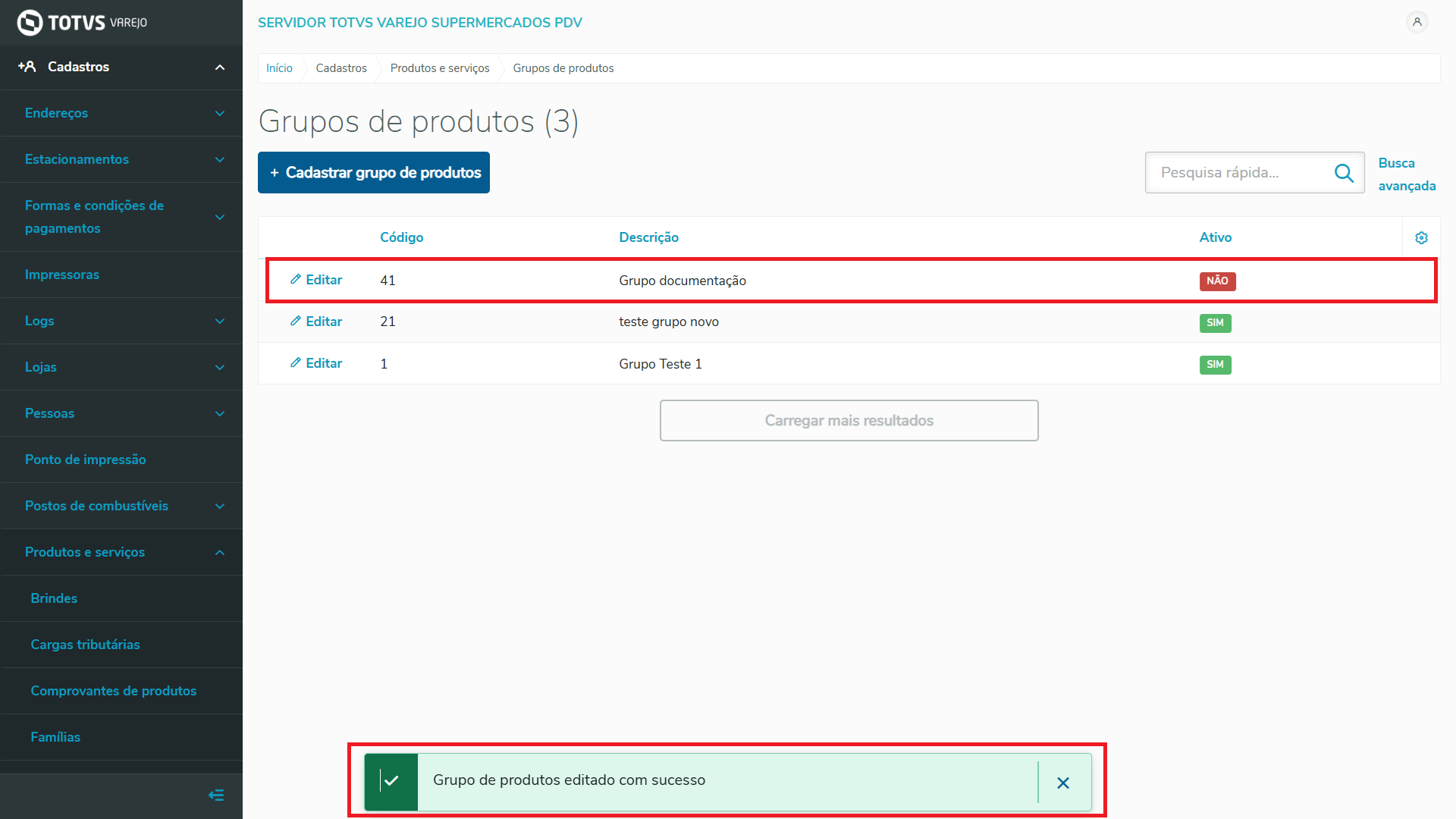The height and width of the screenshot is (819, 1456).
Task: Click the TOTVS Varejo logo
Action: click(82, 22)
